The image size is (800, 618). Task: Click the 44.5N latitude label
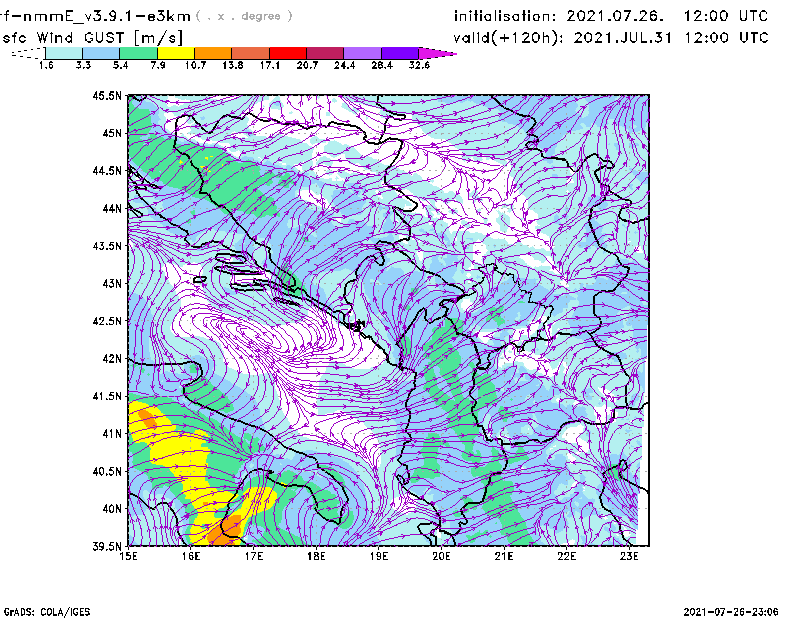point(107,171)
